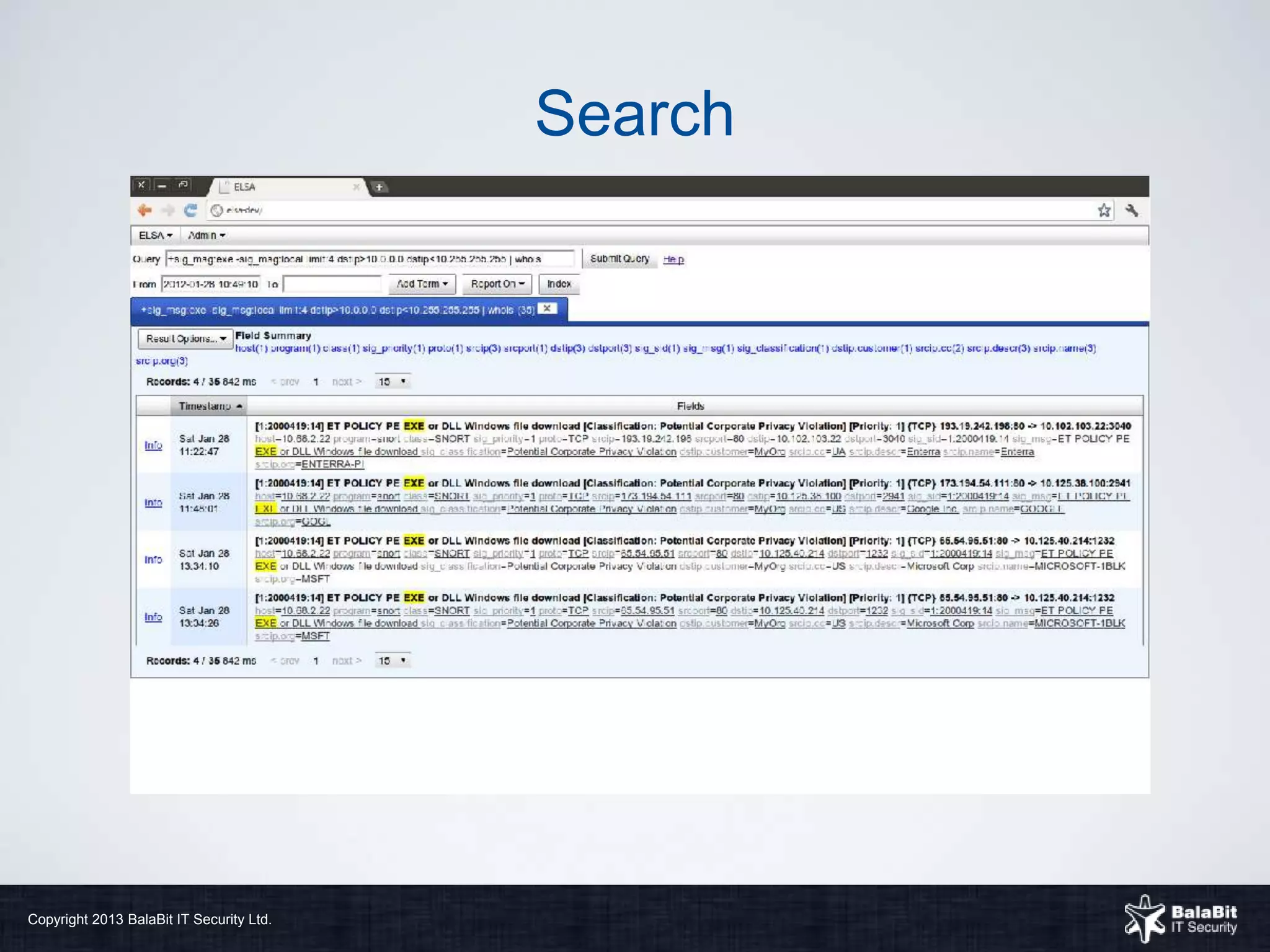
Task: Click the bookmark star icon
Action: pos(1104,211)
